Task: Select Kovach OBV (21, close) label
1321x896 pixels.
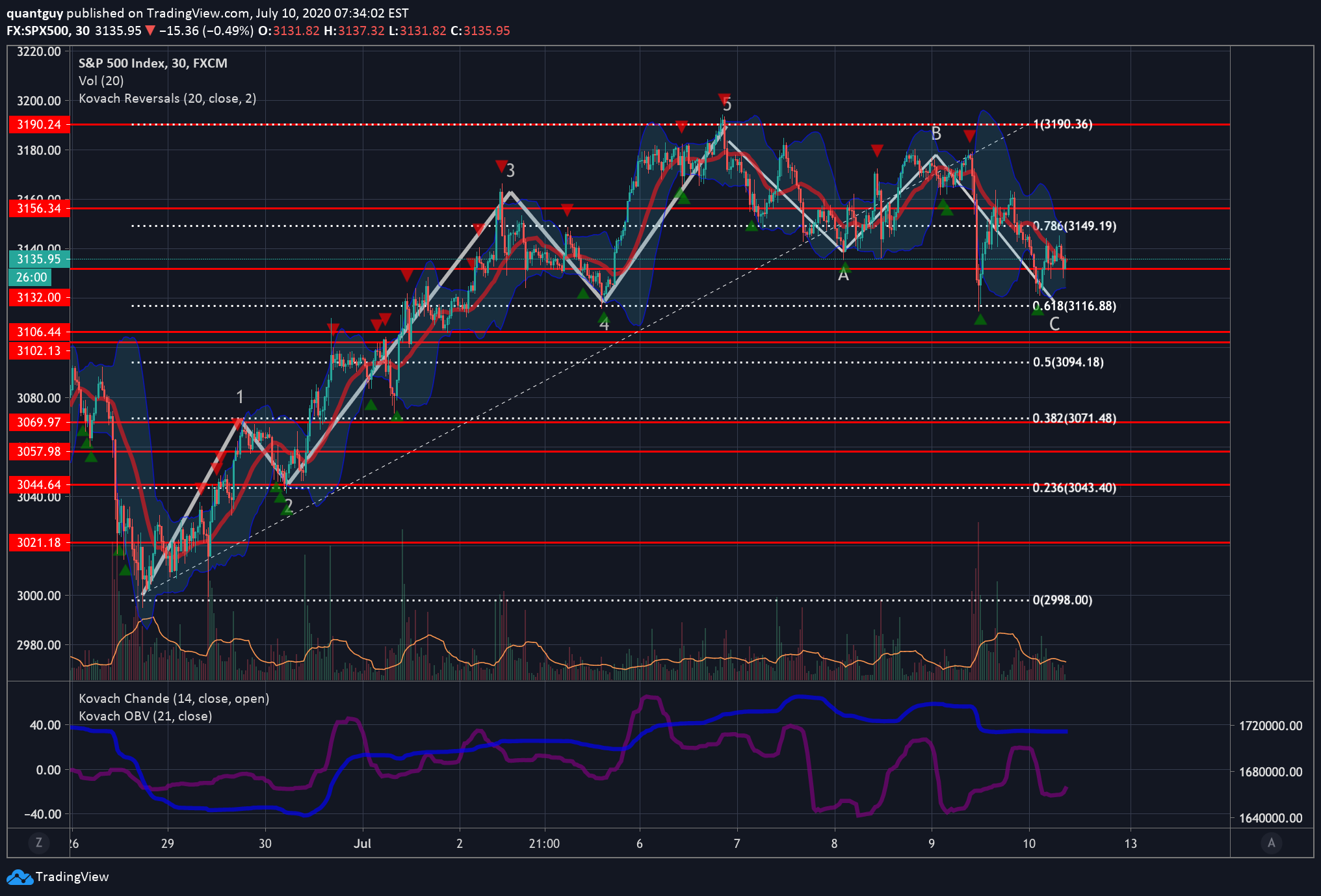Action: pos(145,716)
